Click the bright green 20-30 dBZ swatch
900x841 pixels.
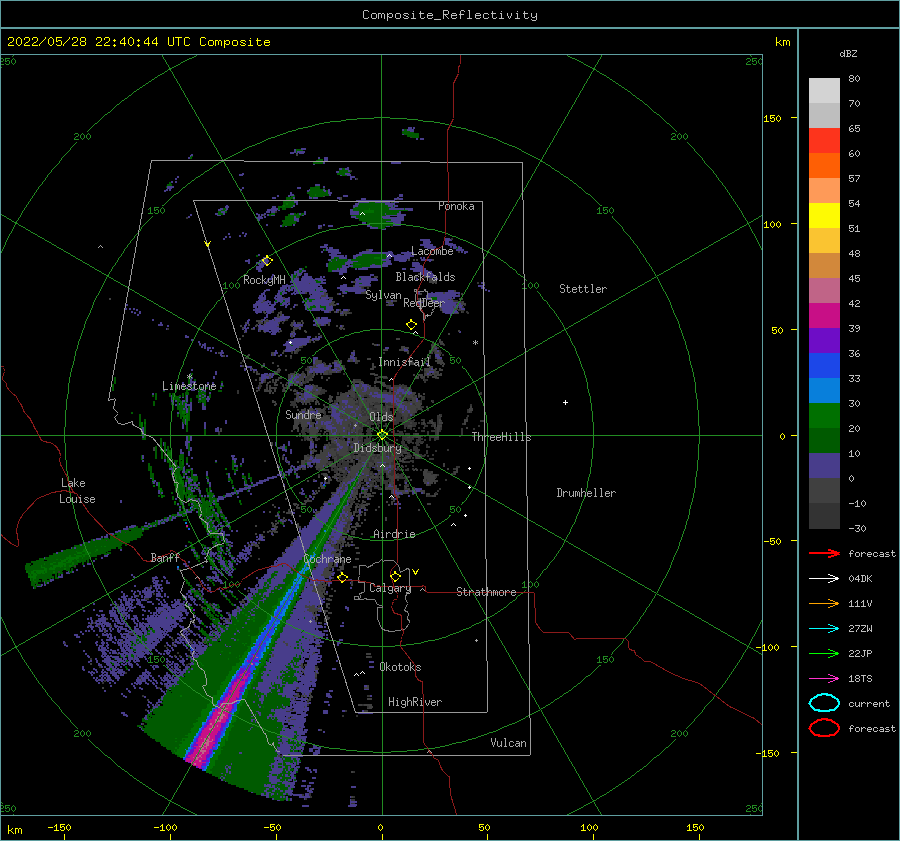pyautogui.click(x=824, y=415)
